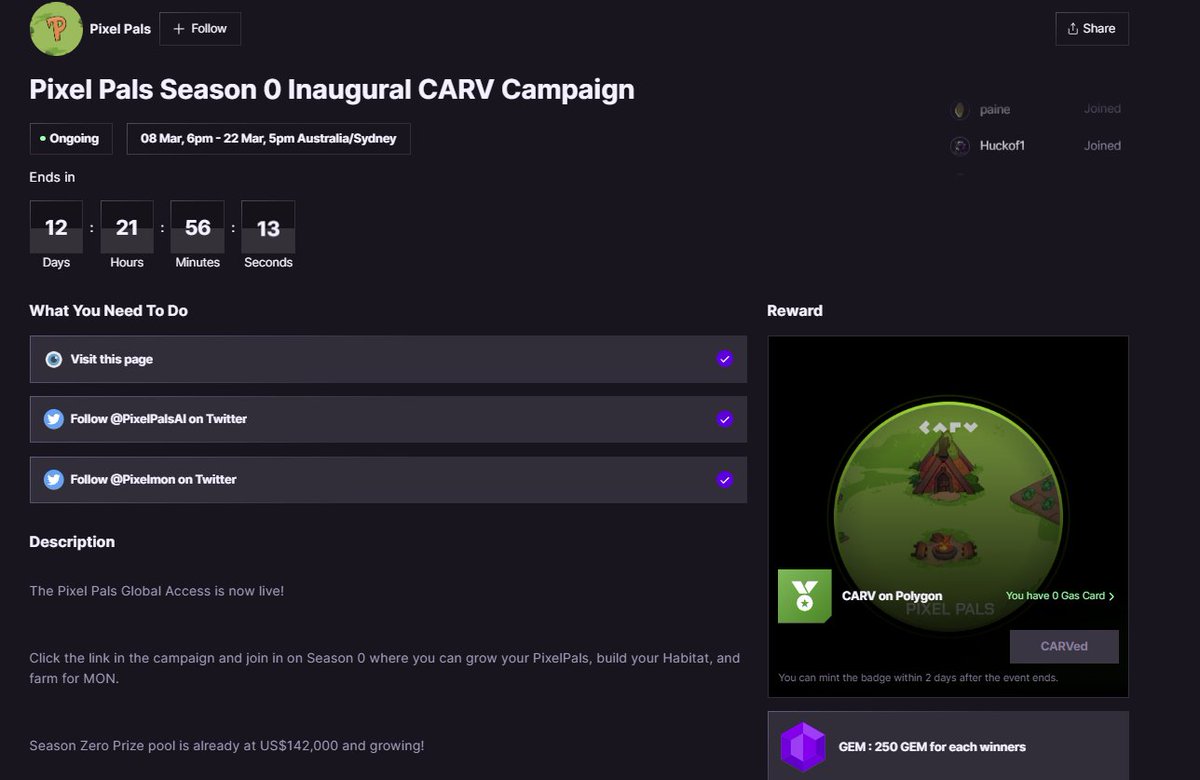
Task: Click the Pixel Pals name link
Action: (120, 29)
